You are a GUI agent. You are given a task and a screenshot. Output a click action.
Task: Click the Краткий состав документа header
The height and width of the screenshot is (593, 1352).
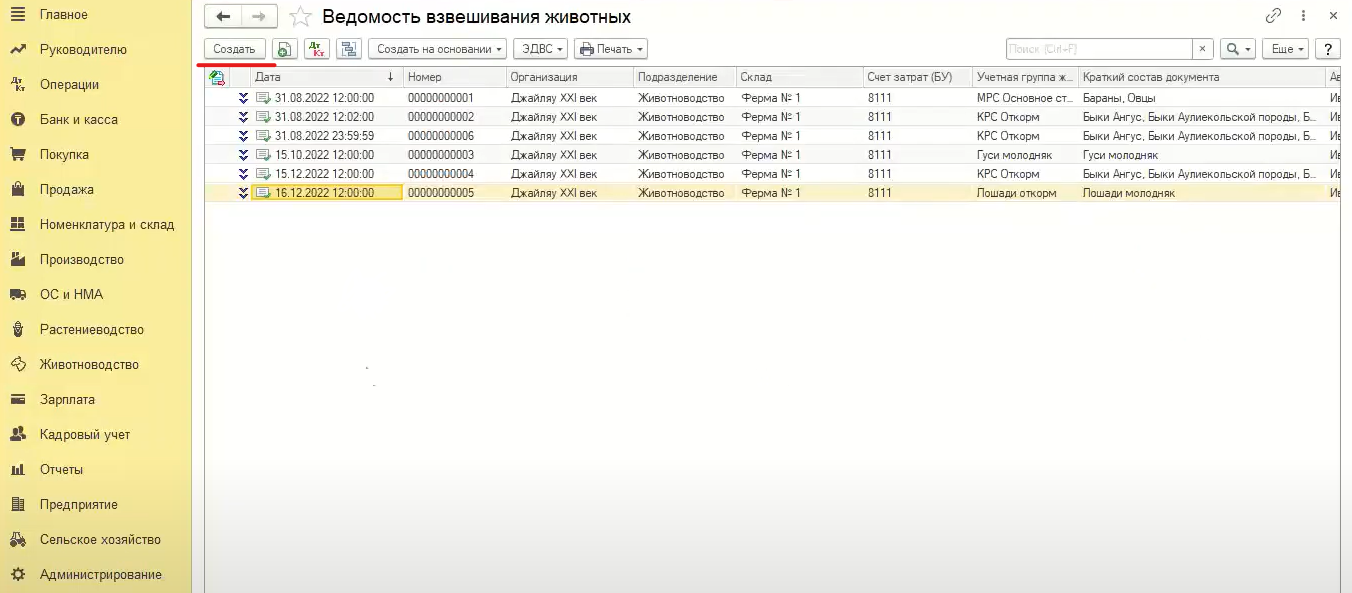click(x=1201, y=77)
